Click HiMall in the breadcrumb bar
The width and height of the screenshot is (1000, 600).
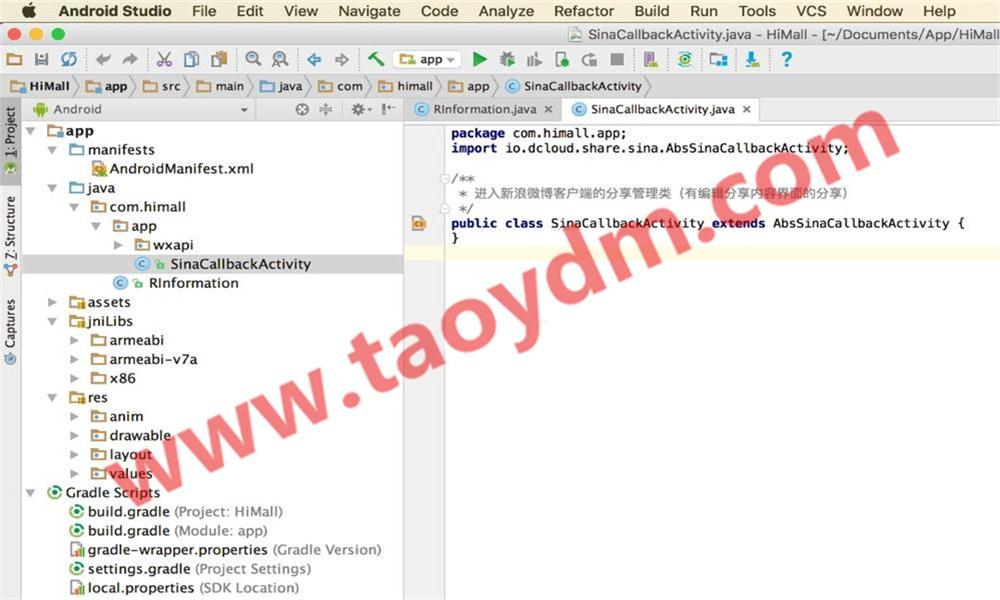pyautogui.click(x=41, y=86)
